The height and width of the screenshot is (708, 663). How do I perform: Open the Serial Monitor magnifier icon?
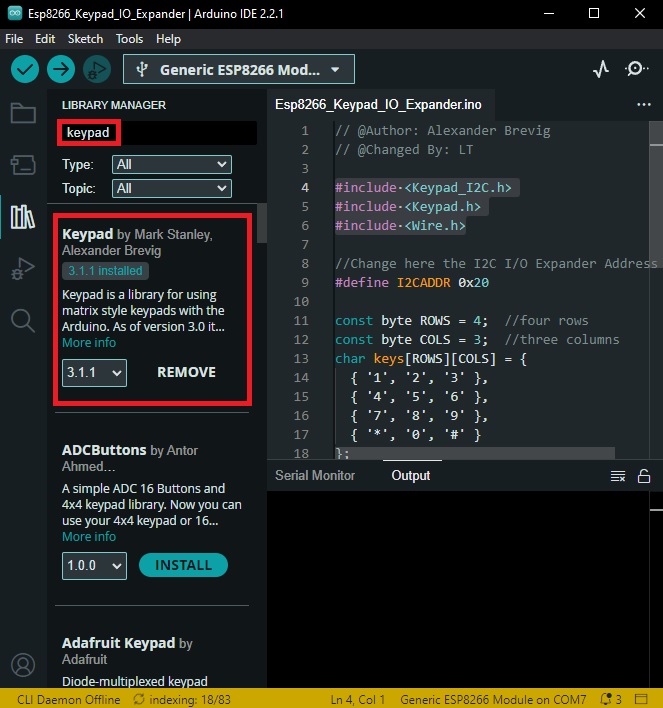[x=636, y=69]
